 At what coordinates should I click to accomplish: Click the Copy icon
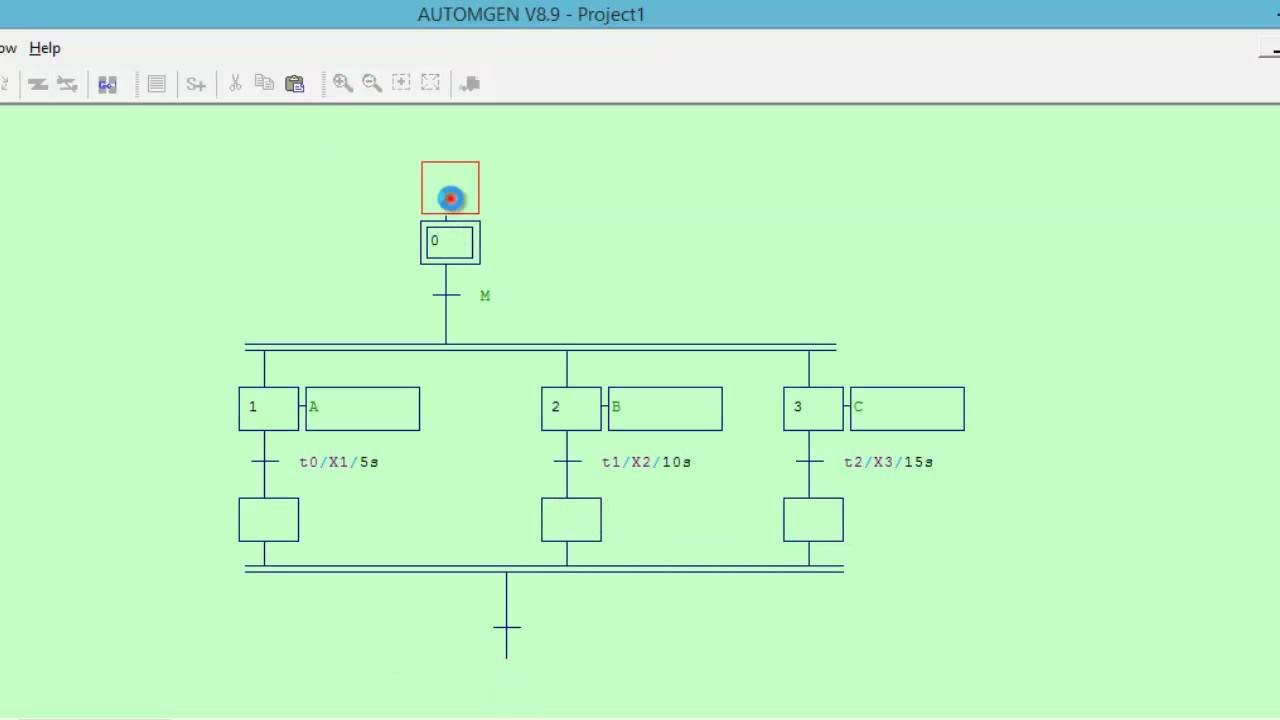264,83
